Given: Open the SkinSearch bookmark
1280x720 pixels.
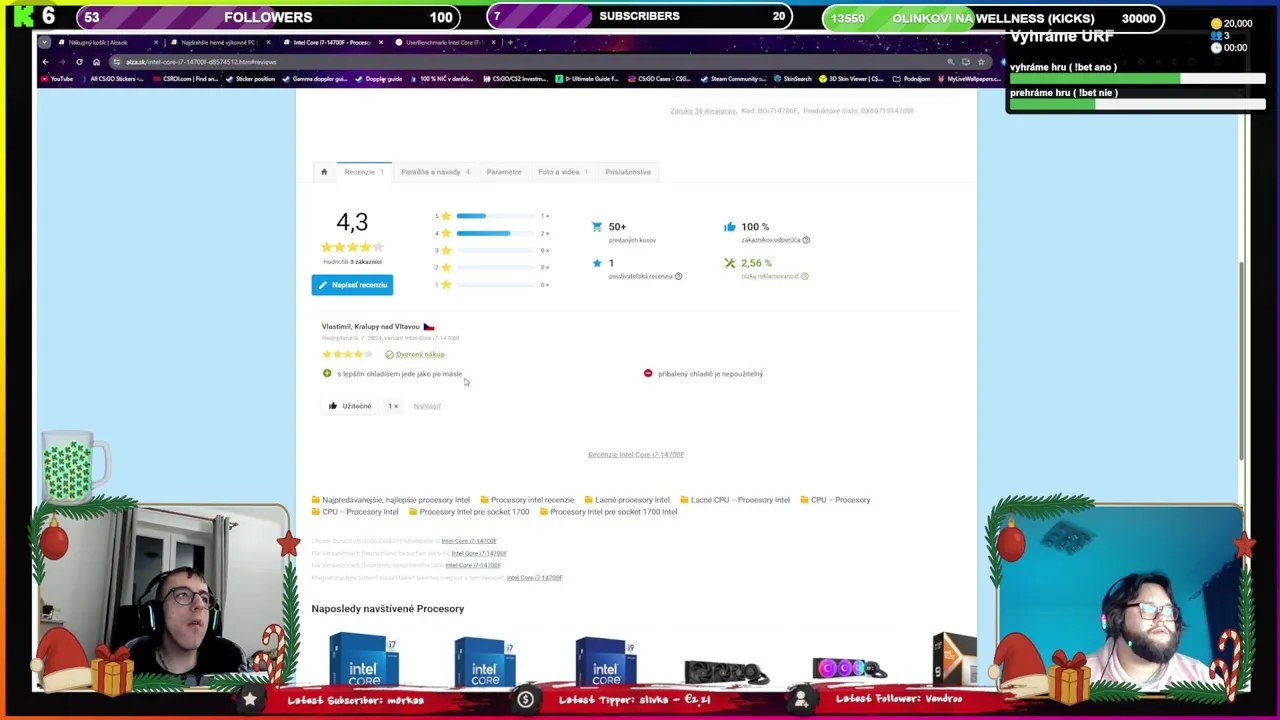Looking at the screenshot, I should pos(793,79).
